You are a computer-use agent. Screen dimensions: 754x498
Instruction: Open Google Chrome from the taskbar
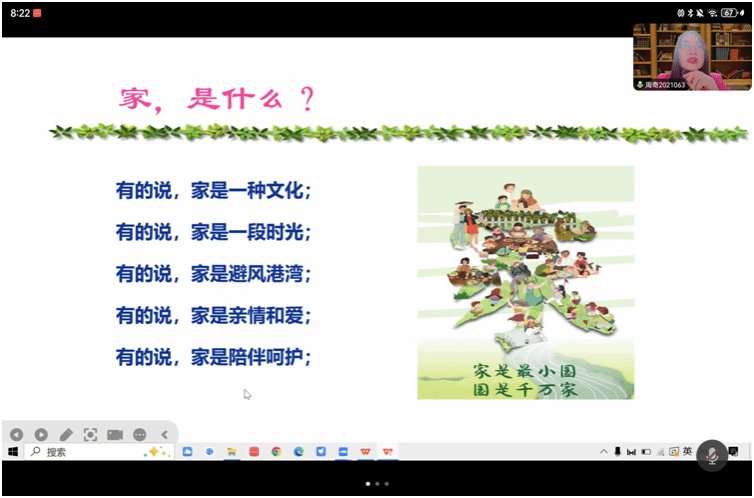[276, 452]
